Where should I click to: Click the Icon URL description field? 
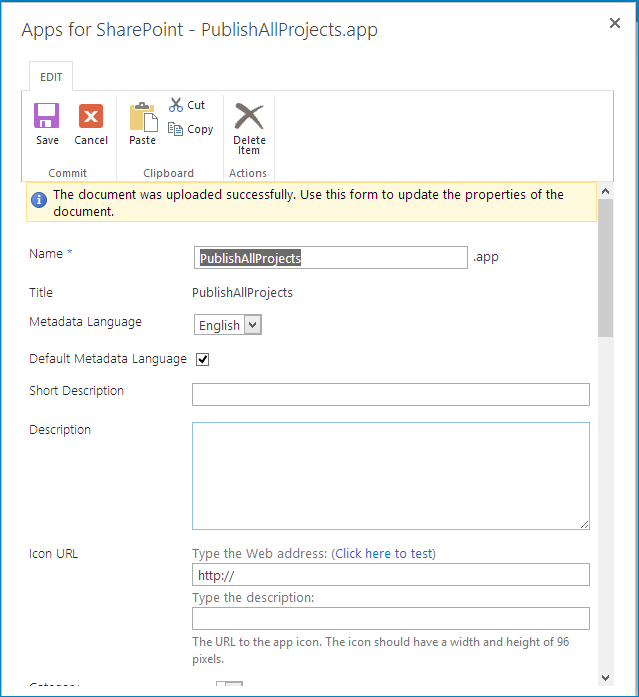tap(391, 619)
